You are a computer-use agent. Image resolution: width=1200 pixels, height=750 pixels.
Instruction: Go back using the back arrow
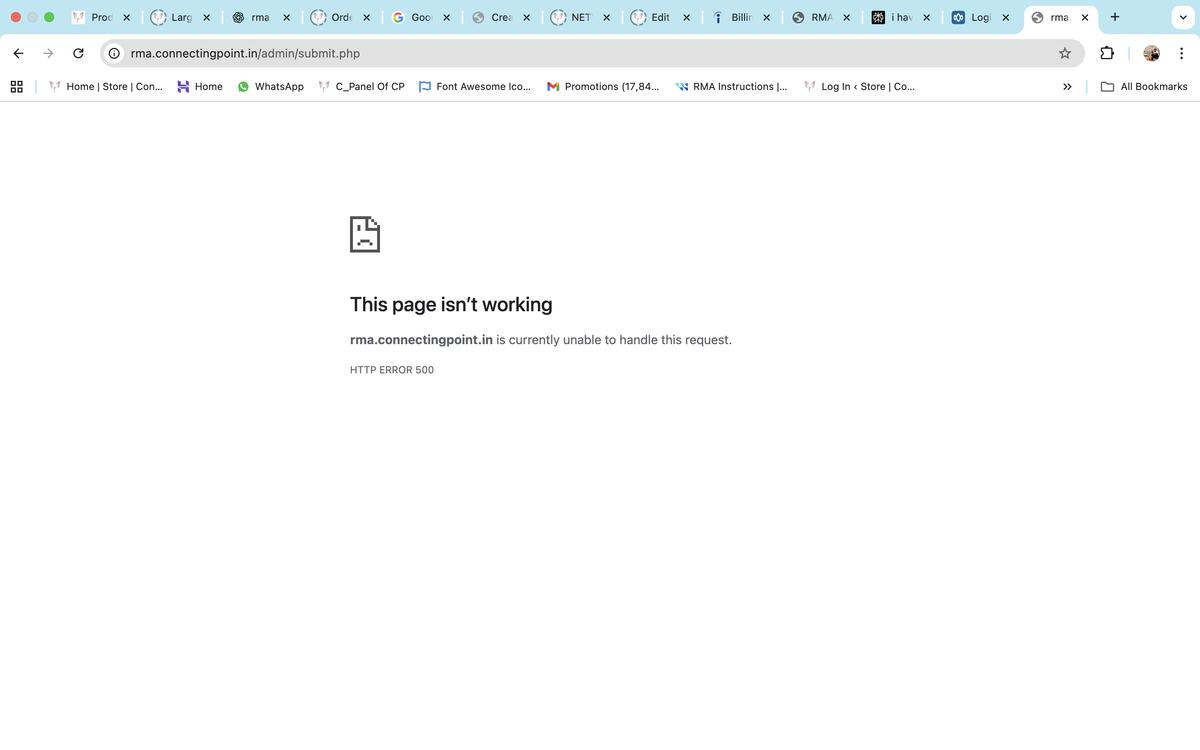tap(18, 53)
